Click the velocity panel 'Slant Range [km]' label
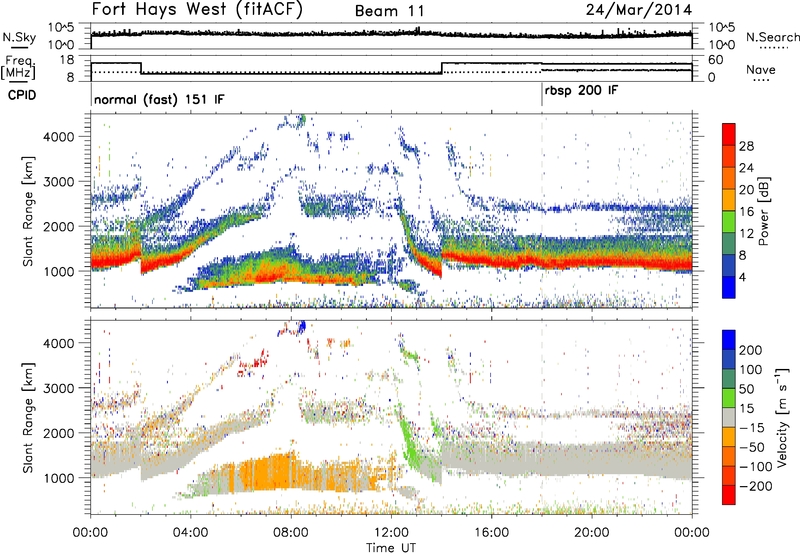800x554 pixels. [x=28, y=417]
